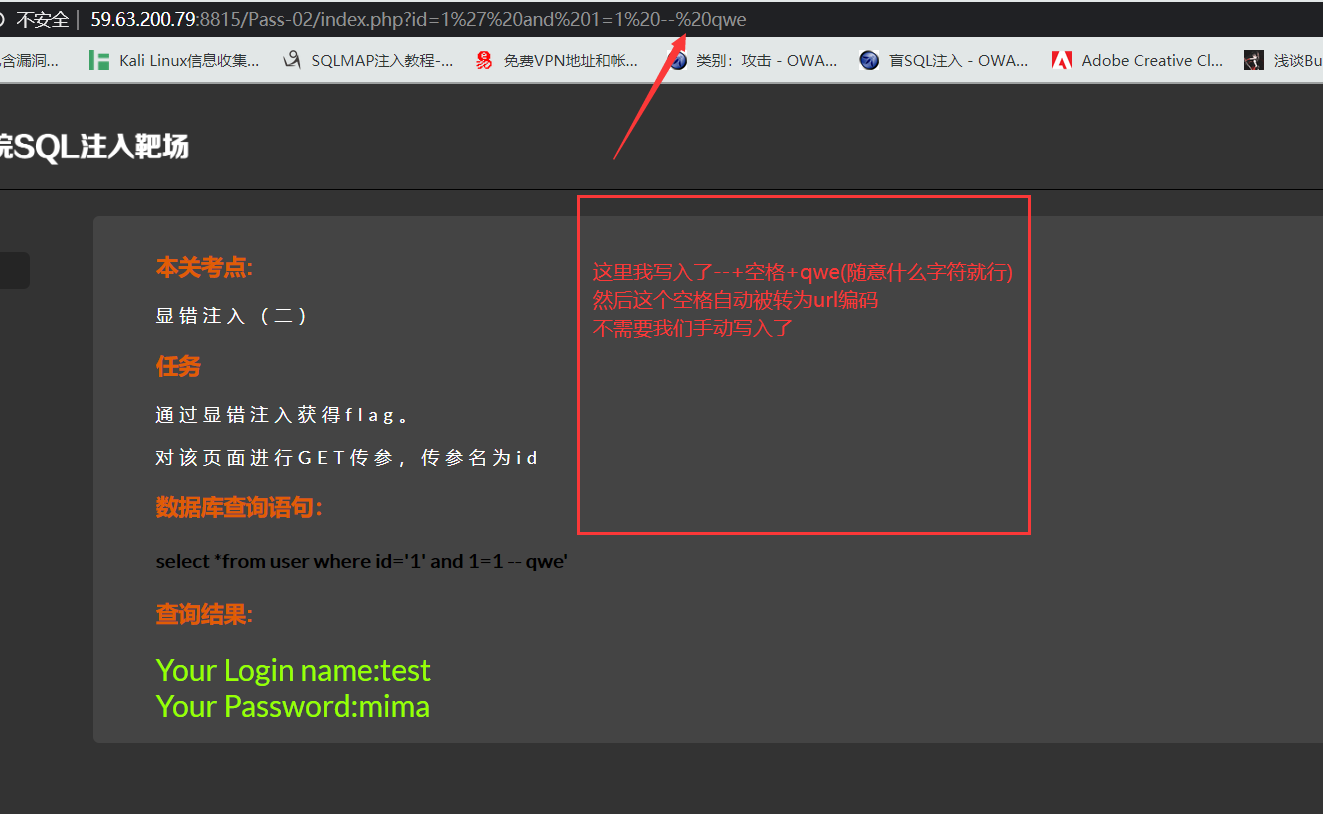The height and width of the screenshot is (814, 1323).
Task: Click the 浅谈Bu bookmark favicon
Action: click(1254, 60)
